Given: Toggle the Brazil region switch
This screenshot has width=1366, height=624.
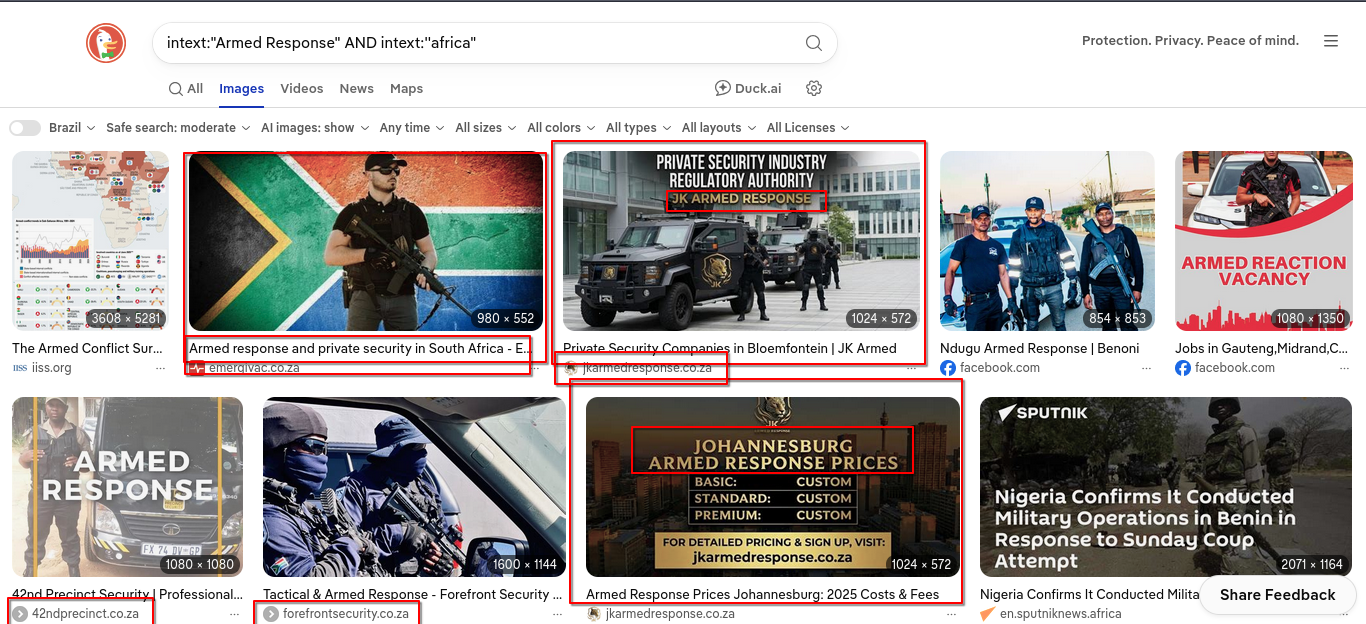Looking at the screenshot, I should [x=25, y=128].
